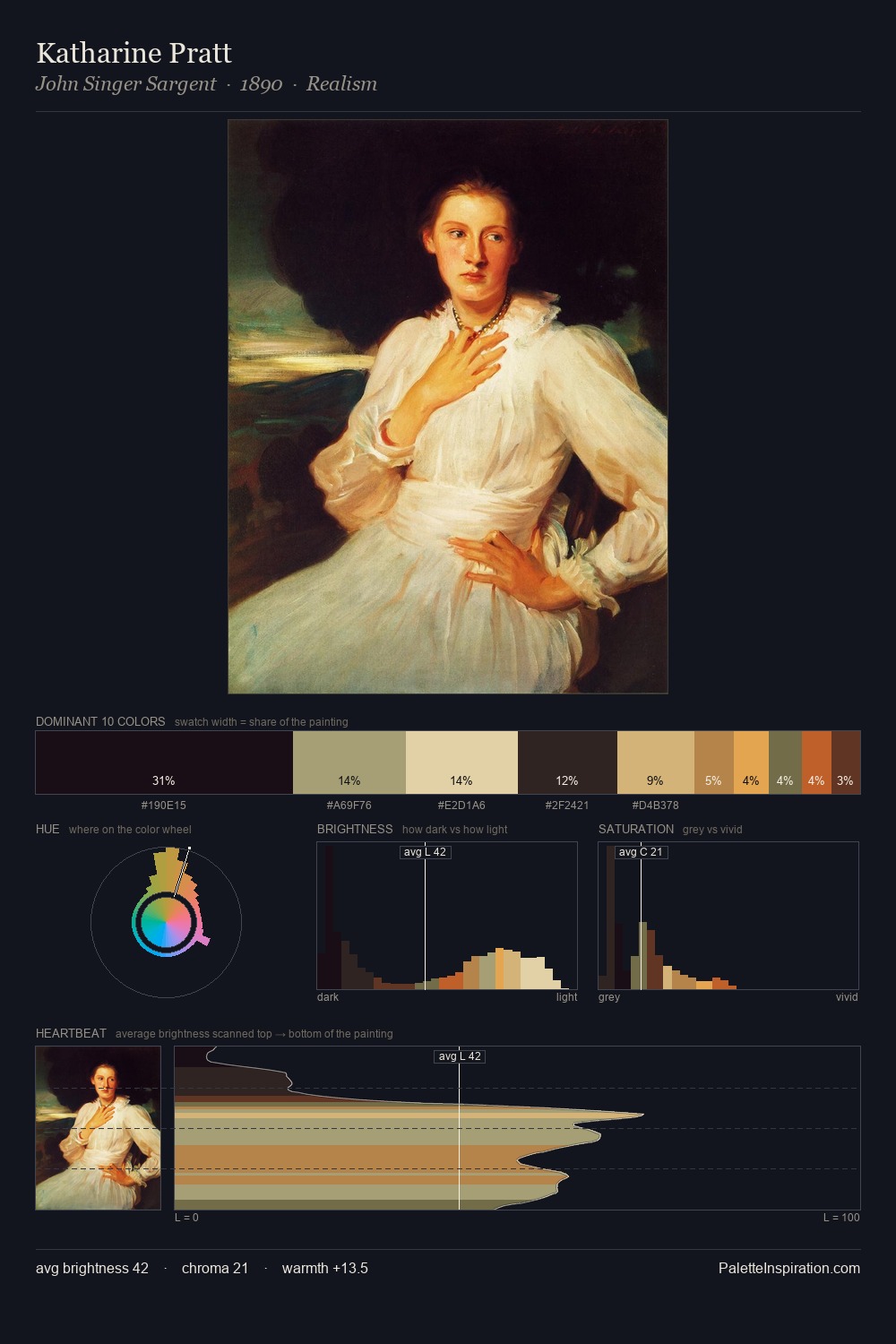This screenshot has height=1344, width=896.
Task: Click the avg C 21 label
Action: coord(641,852)
